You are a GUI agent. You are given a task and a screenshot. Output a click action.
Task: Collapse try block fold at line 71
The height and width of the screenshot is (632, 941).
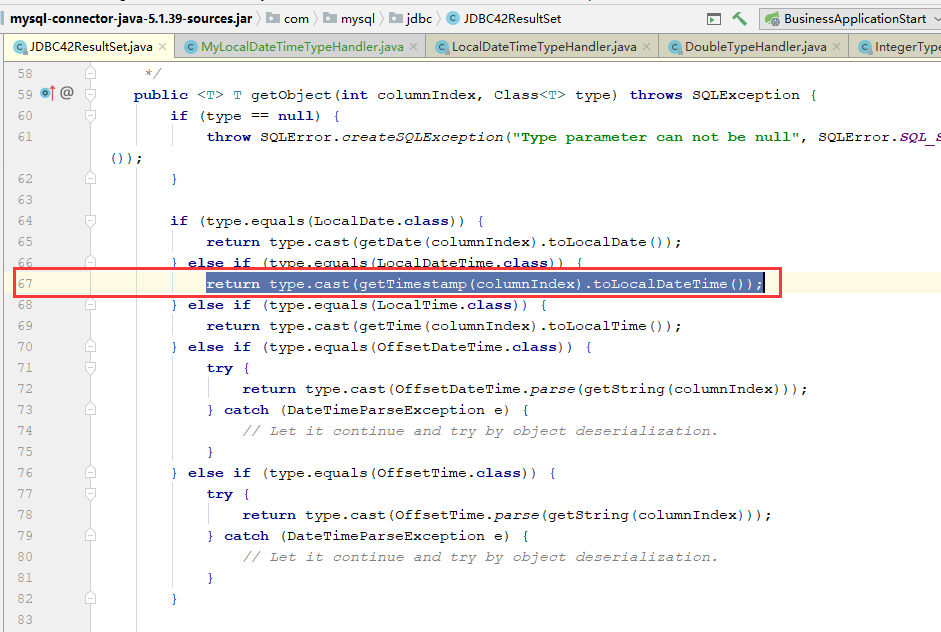(90, 367)
